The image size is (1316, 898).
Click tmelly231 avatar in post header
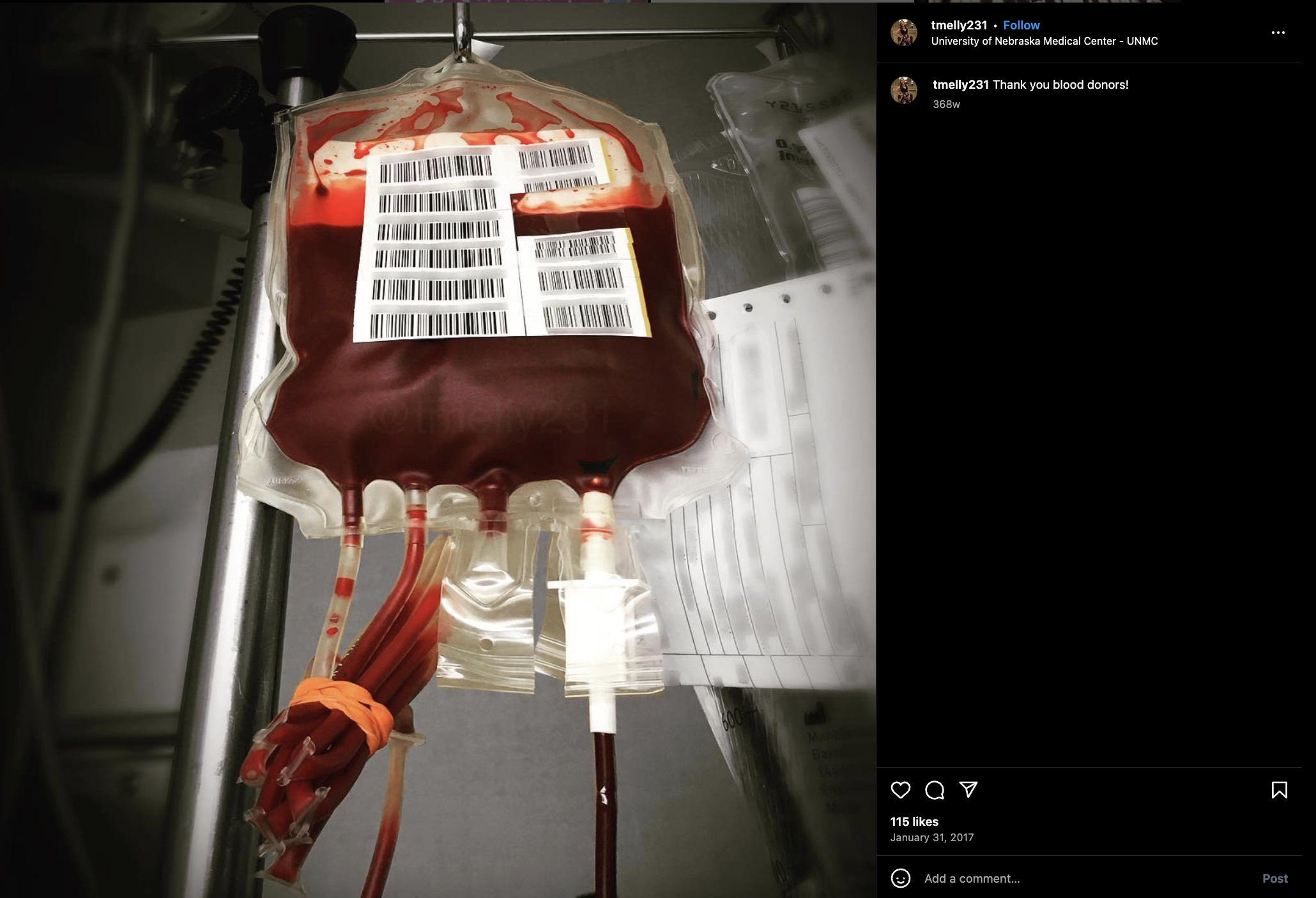(904, 33)
